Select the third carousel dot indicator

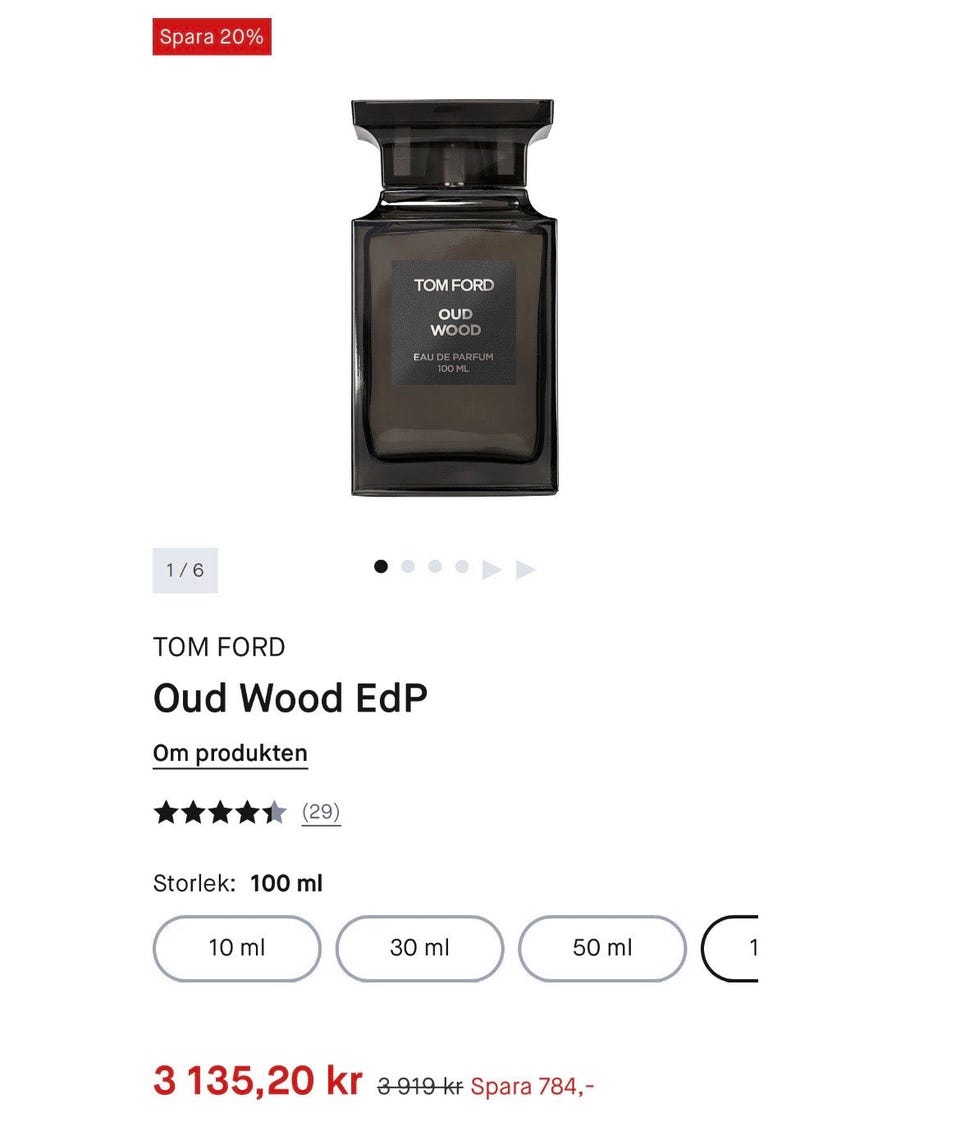435,567
